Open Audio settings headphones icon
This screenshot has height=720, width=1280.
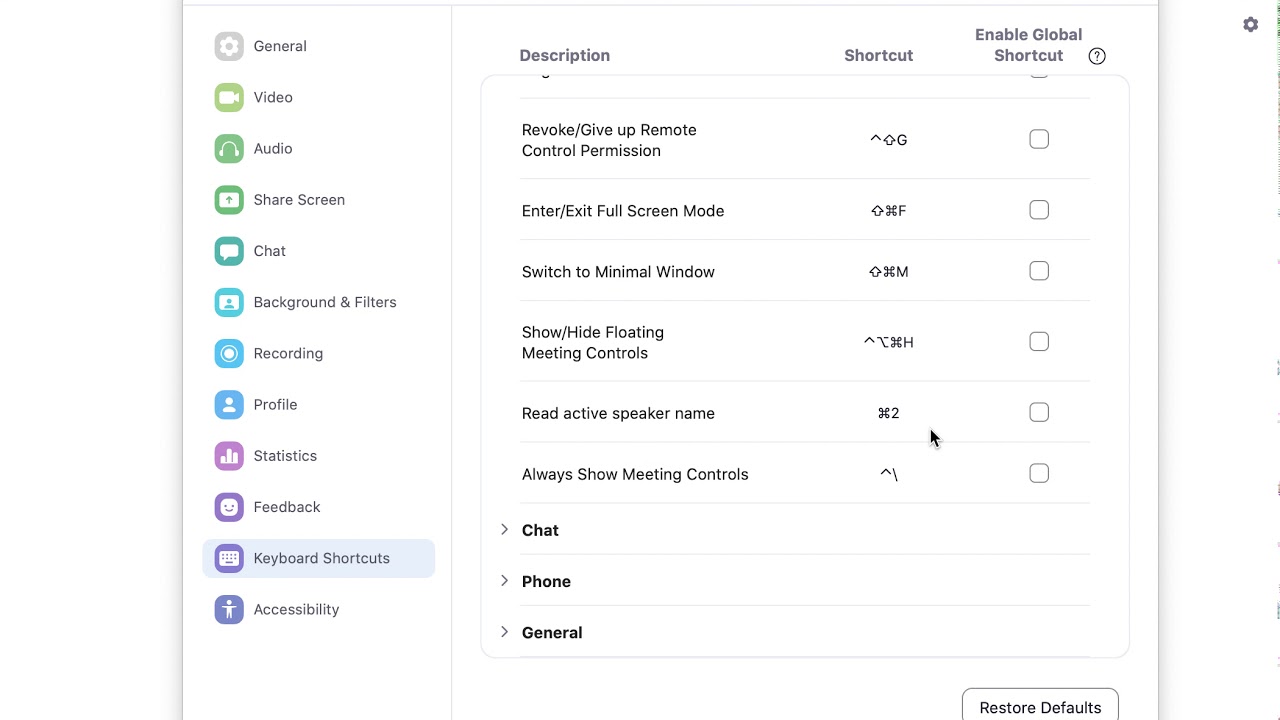pyautogui.click(x=229, y=149)
